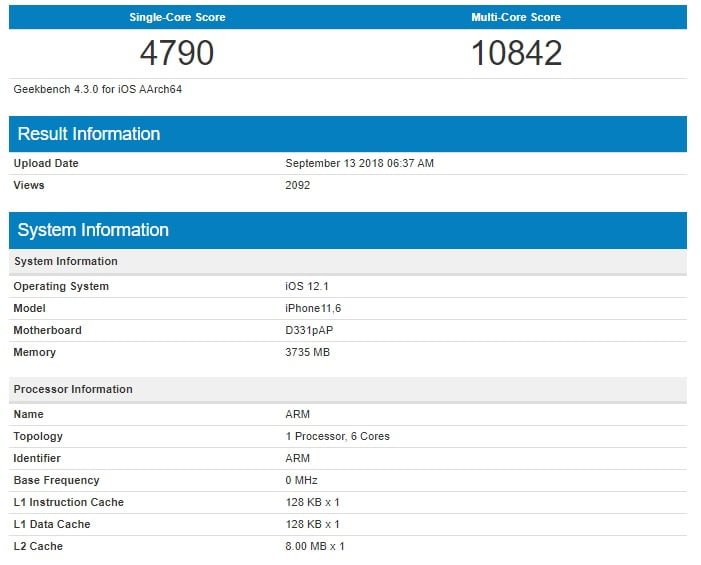Select the iPhone11,6 model value
This screenshot has height=565, width=701.
click(x=313, y=308)
